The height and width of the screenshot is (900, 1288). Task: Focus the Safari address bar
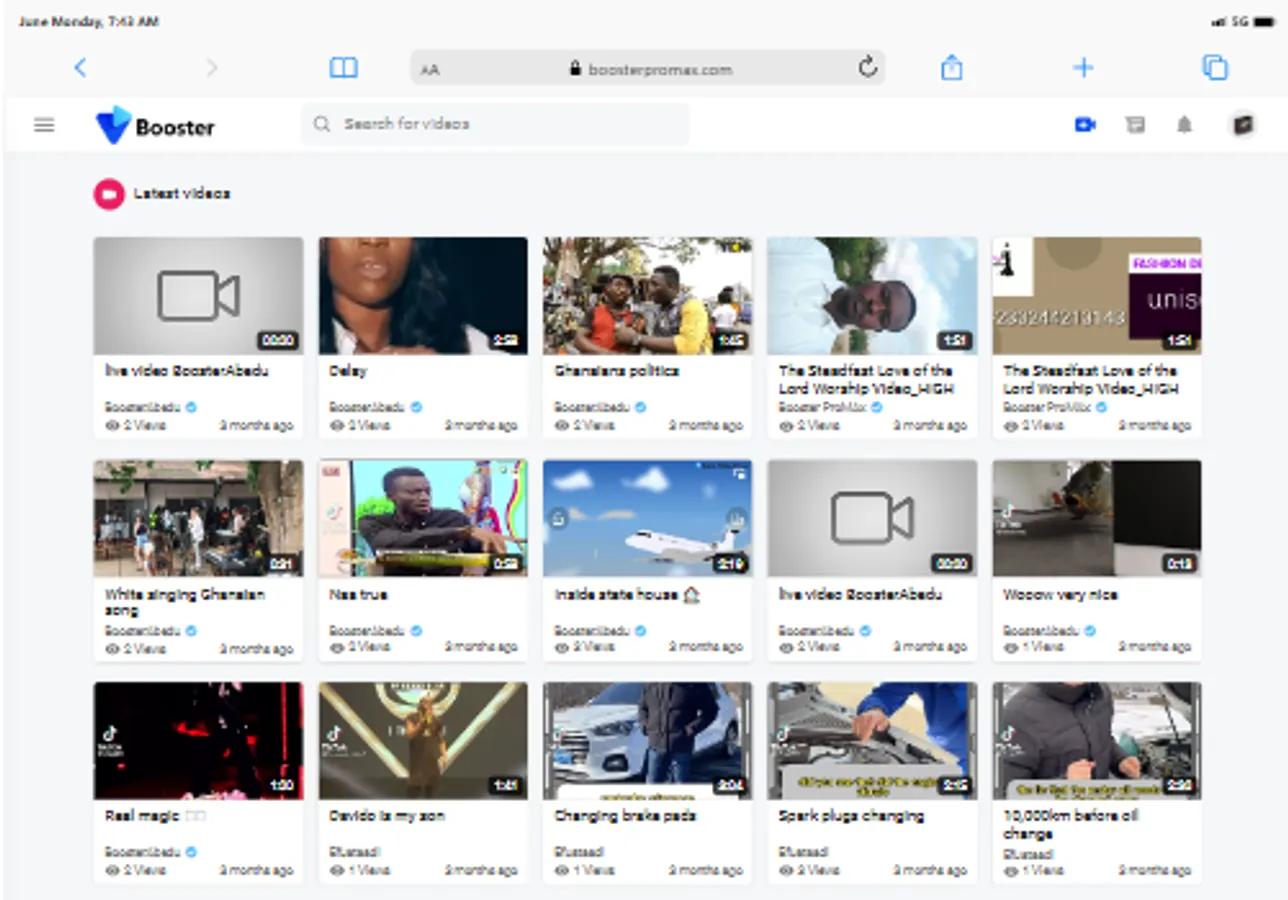(647, 68)
